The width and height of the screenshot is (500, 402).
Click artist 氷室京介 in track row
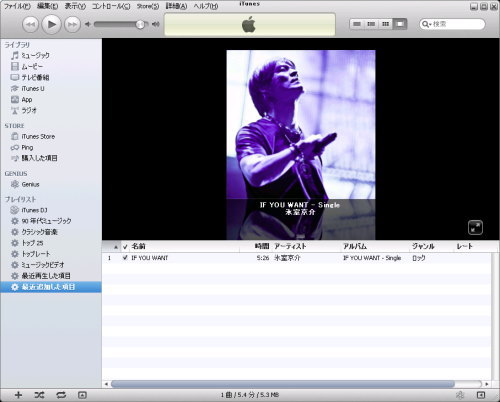287,258
